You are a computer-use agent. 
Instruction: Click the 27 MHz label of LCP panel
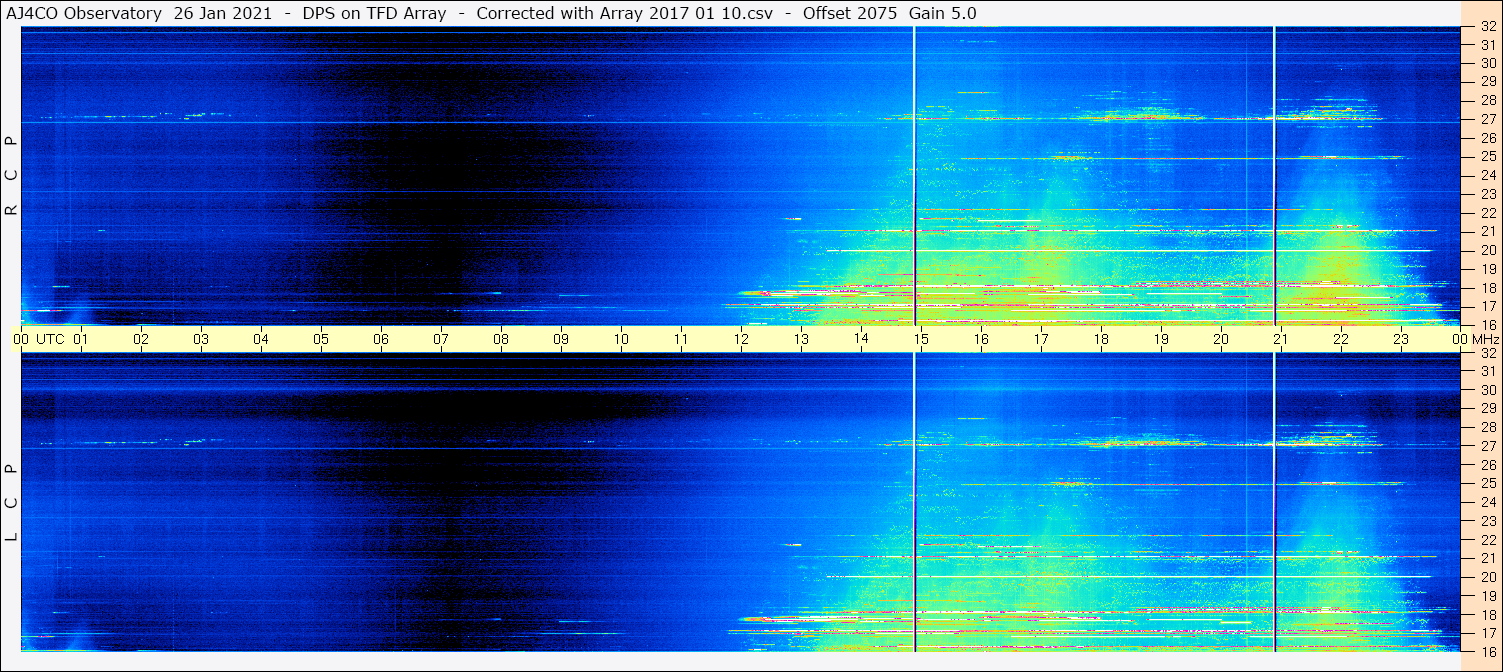click(x=1487, y=446)
